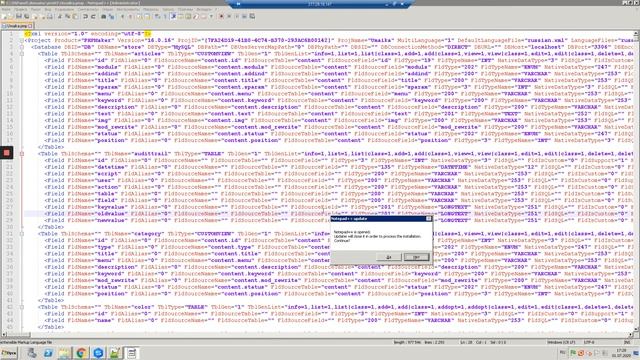
Task: Select the Unaika.pnp document tab
Action: pos(16,26)
